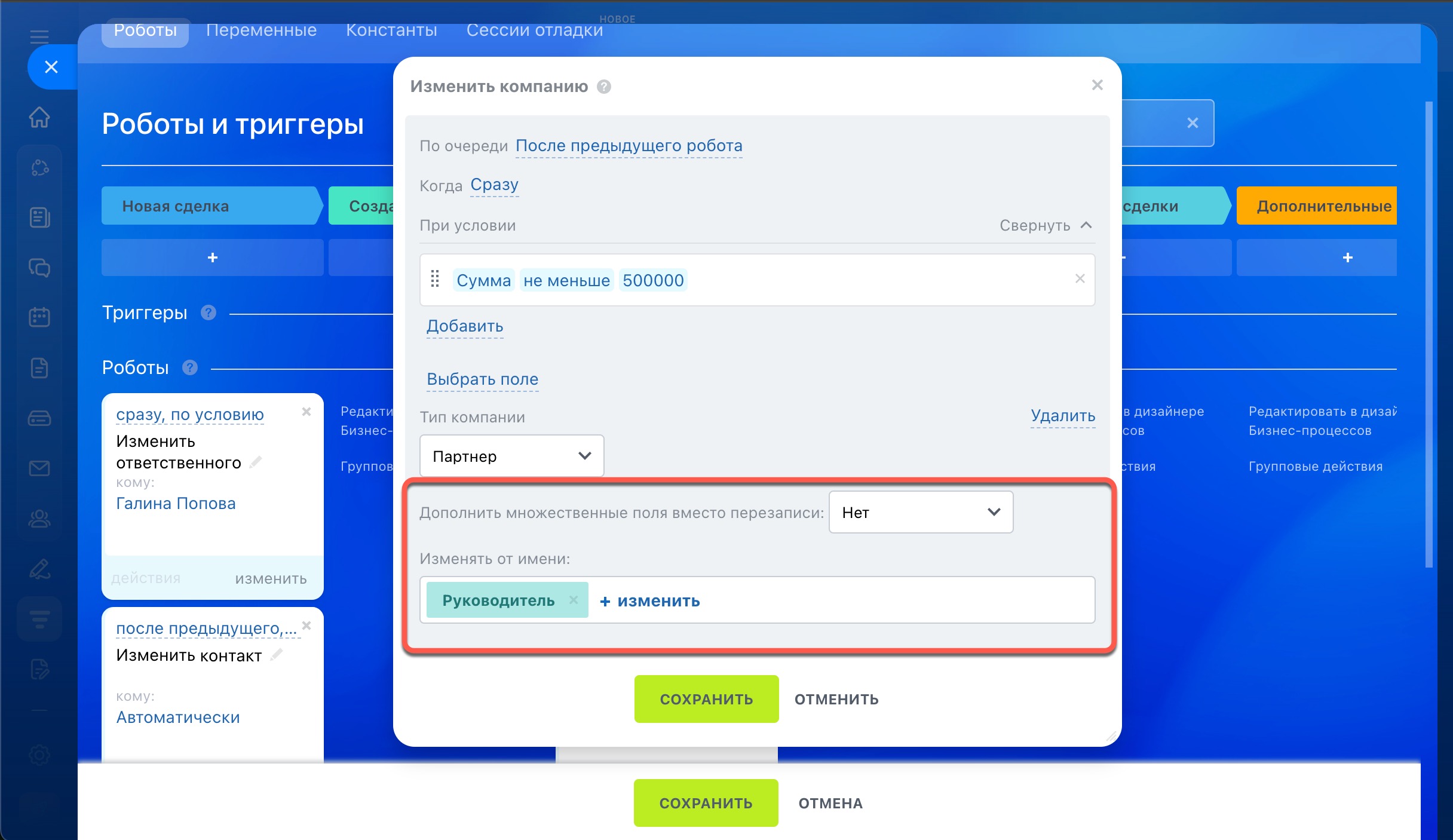This screenshot has height=840, width=1453.
Task: Click the chat bubbles icon in sidebar
Action: (39, 267)
